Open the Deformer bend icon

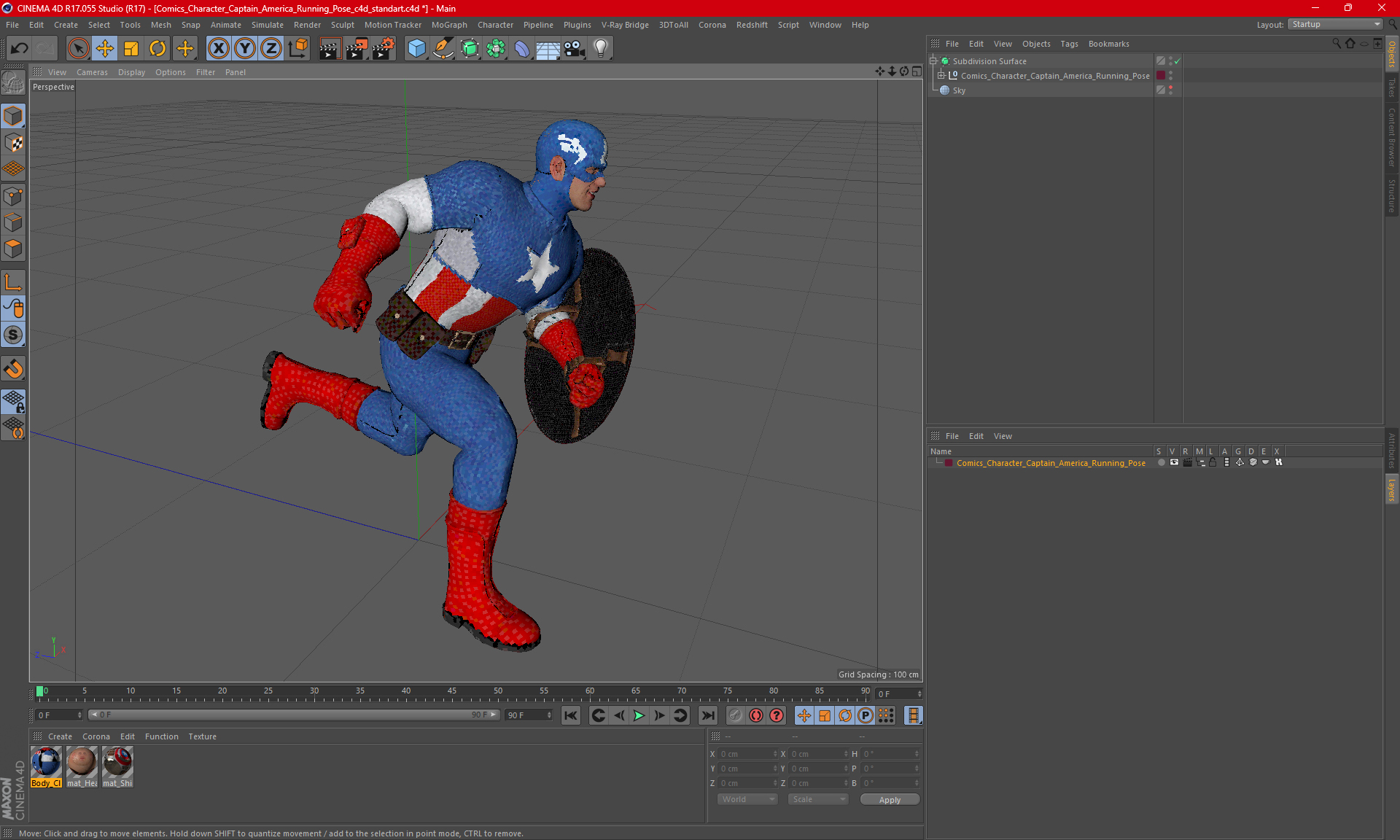(522, 49)
